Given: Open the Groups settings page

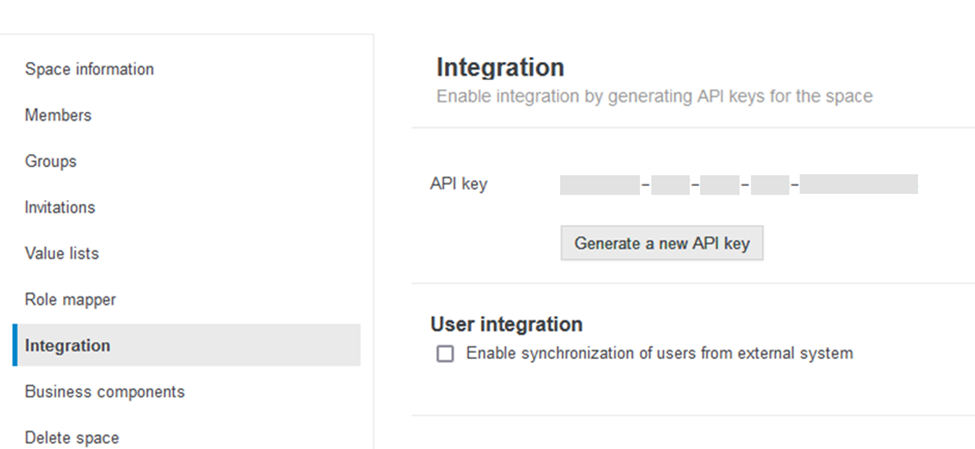Looking at the screenshot, I should [x=51, y=161].
